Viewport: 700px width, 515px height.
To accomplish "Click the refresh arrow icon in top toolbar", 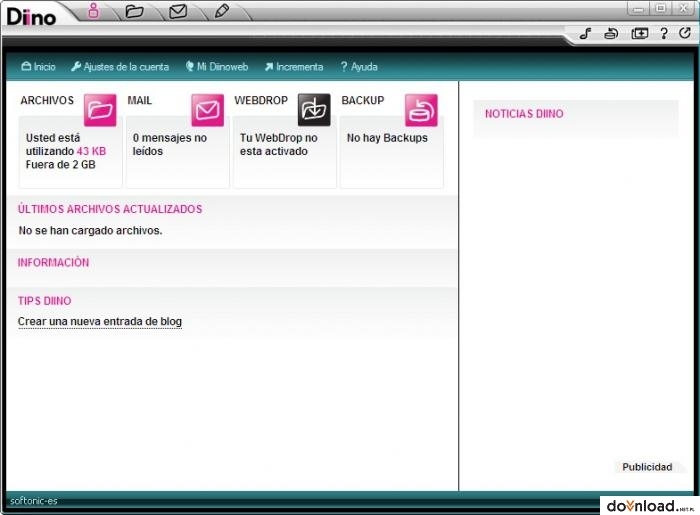I will click(x=685, y=33).
